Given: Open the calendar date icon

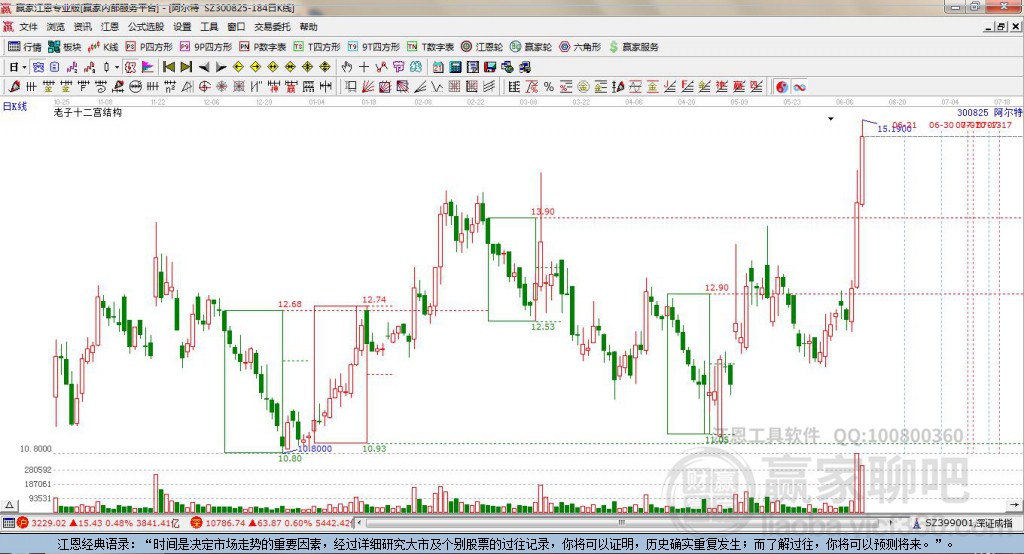Looking at the screenshot, I should 438,67.
